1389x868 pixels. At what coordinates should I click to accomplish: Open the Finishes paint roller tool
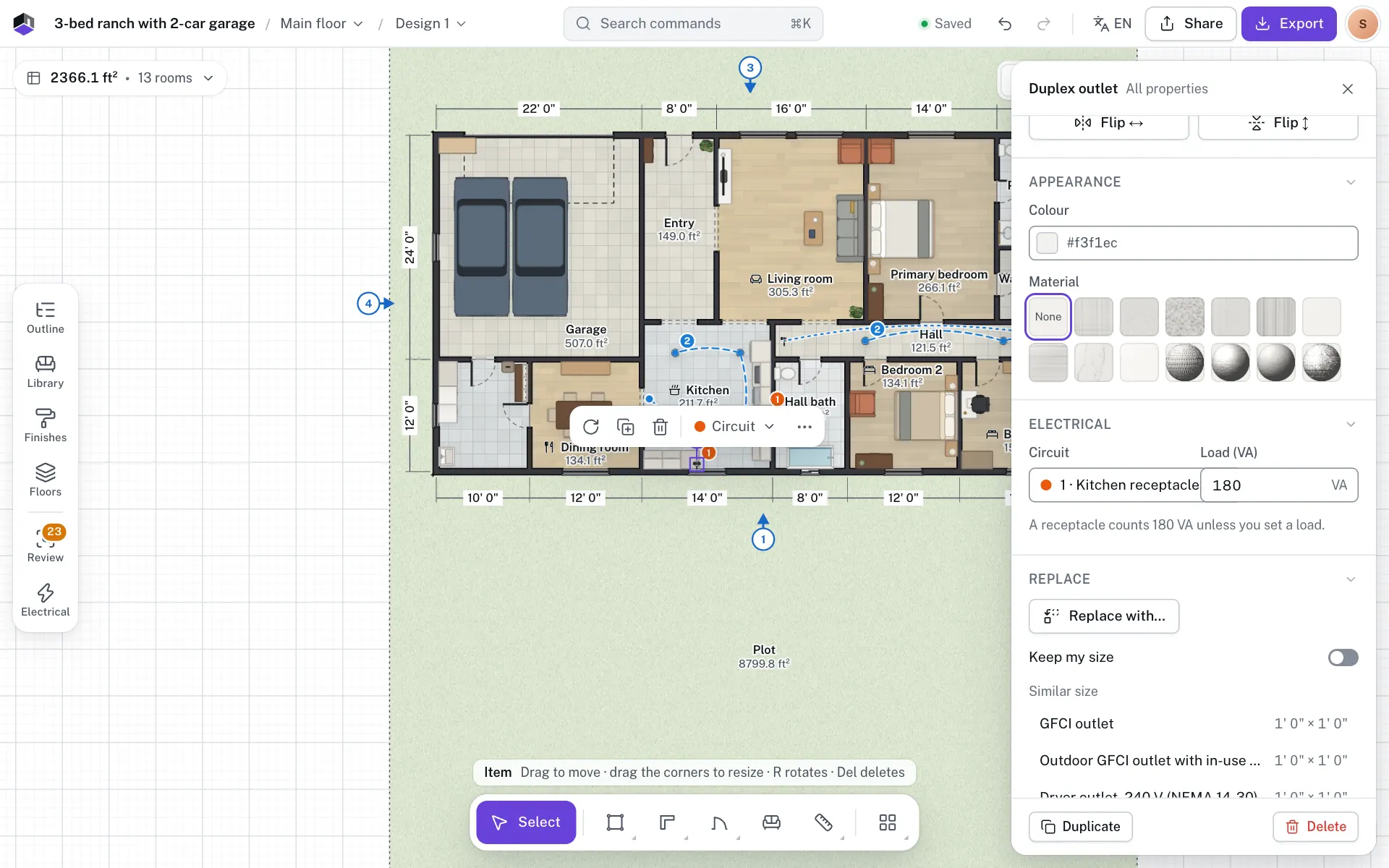[x=46, y=426]
